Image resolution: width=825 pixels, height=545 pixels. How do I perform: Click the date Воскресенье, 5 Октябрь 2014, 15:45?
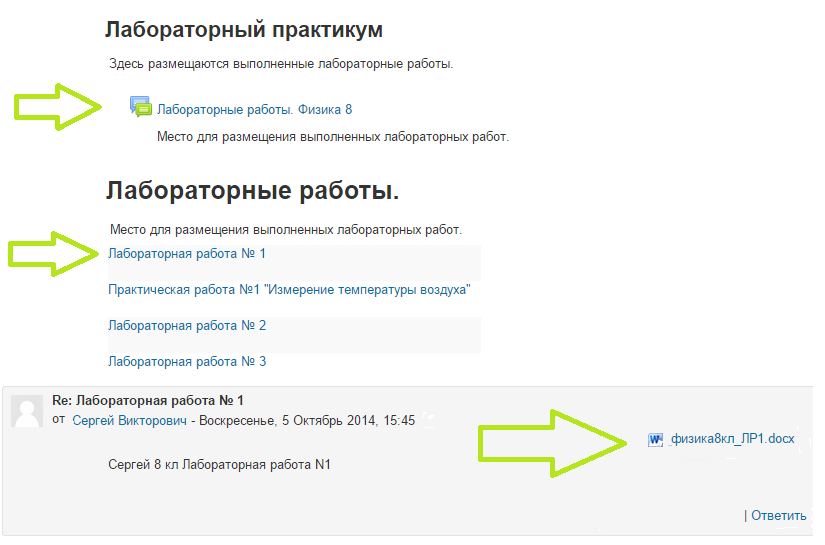pyautogui.click(x=307, y=421)
